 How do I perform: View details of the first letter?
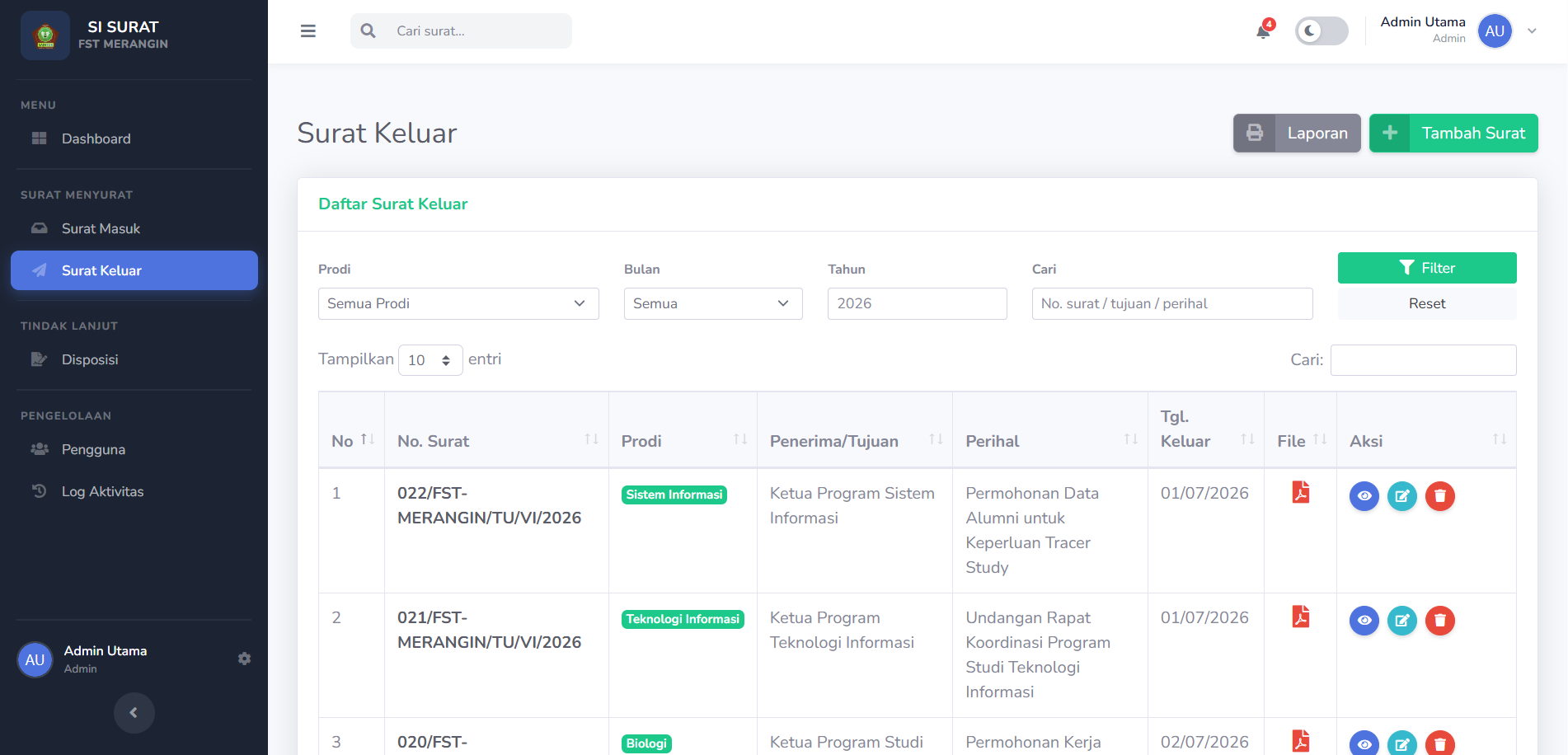(x=1364, y=496)
